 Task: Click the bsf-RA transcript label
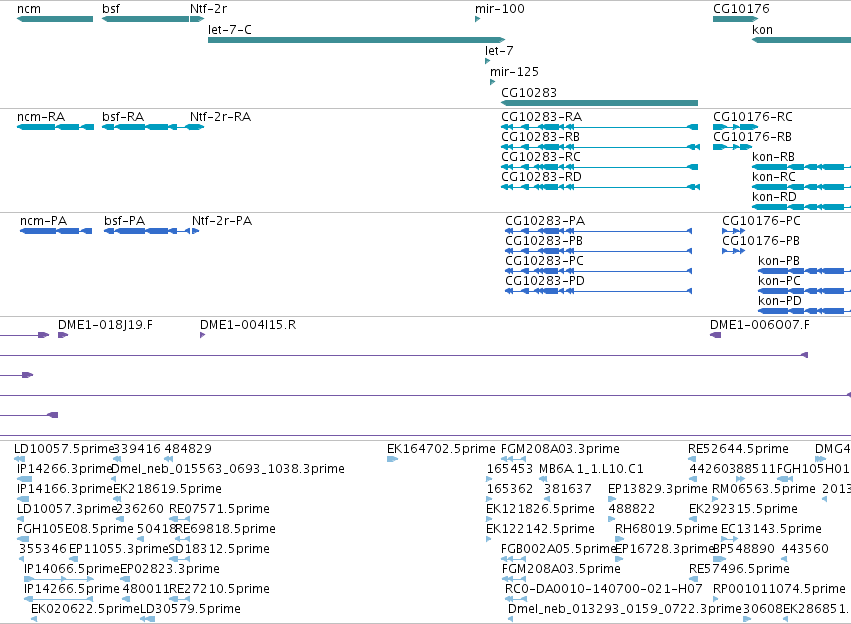pos(123,117)
